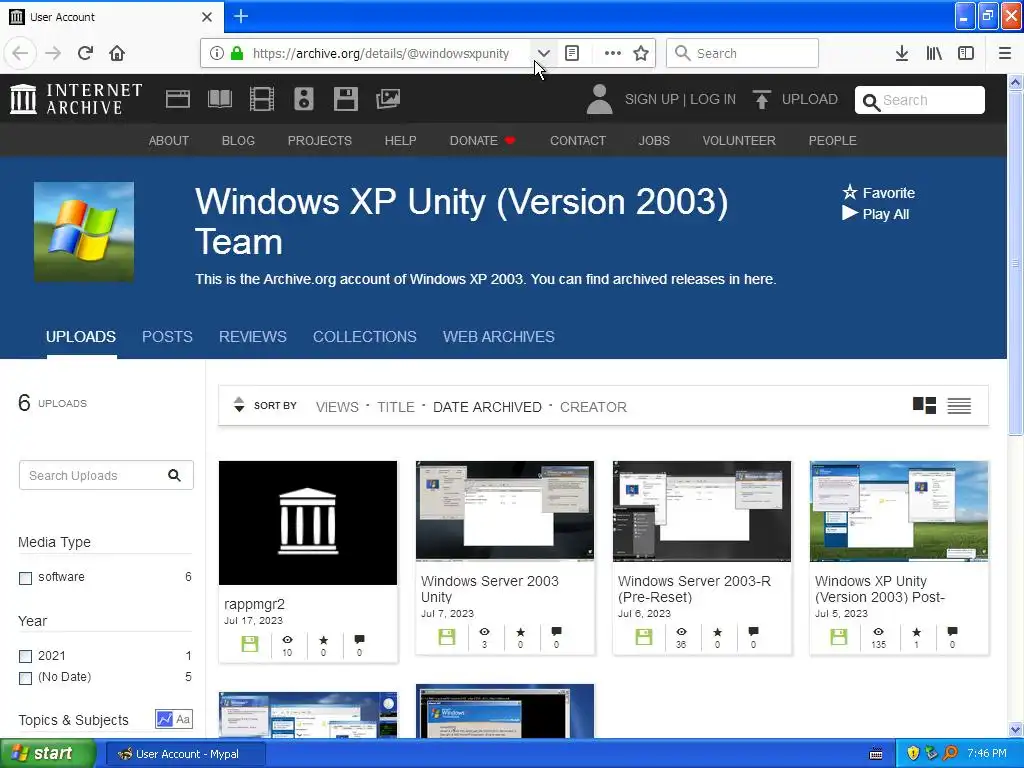Screen dimensions: 1024x768
Task: Check the software media type checkbox
Action: pyautogui.click(x=25, y=578)
